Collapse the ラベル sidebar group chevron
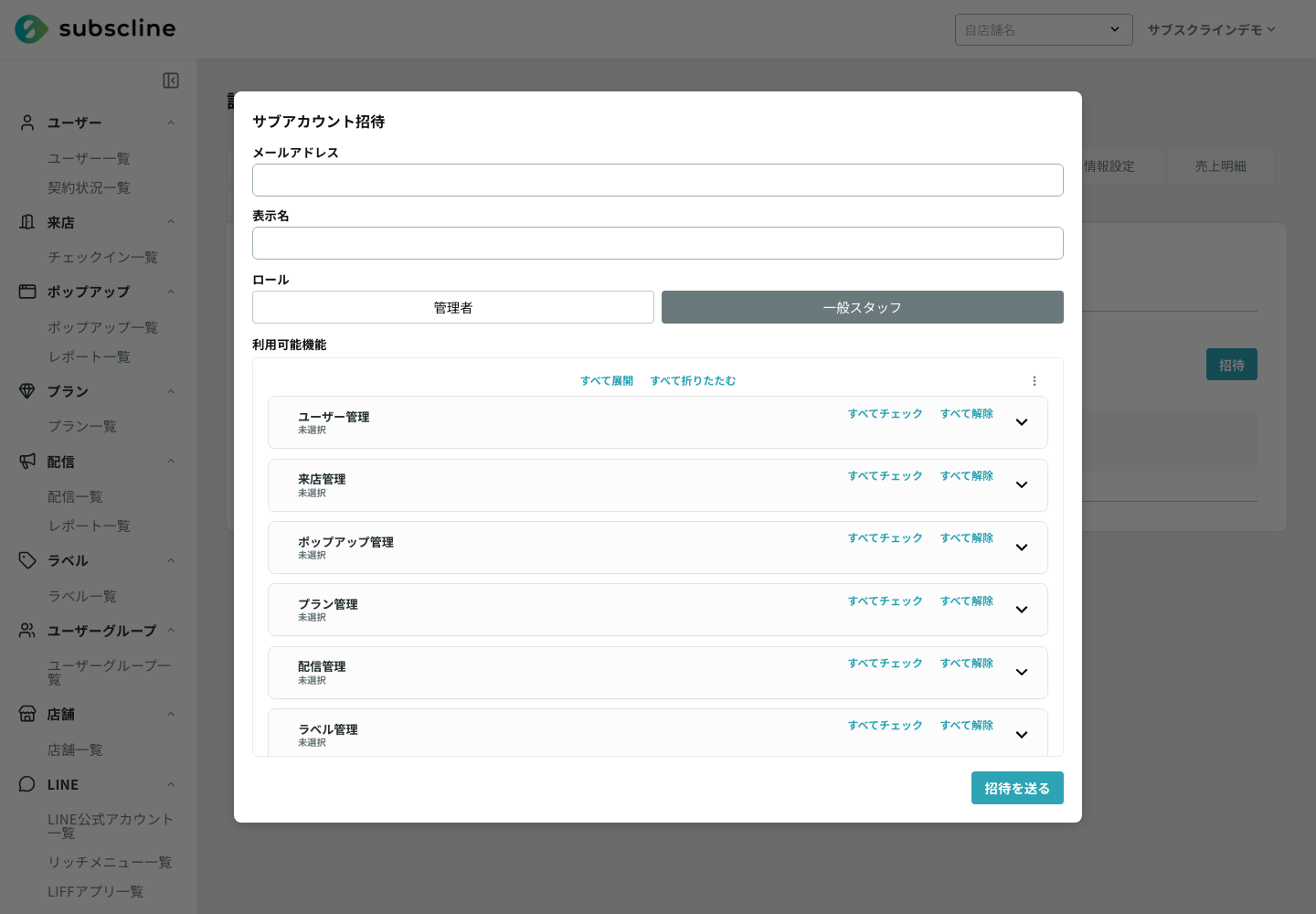 [x=171, y=560]
